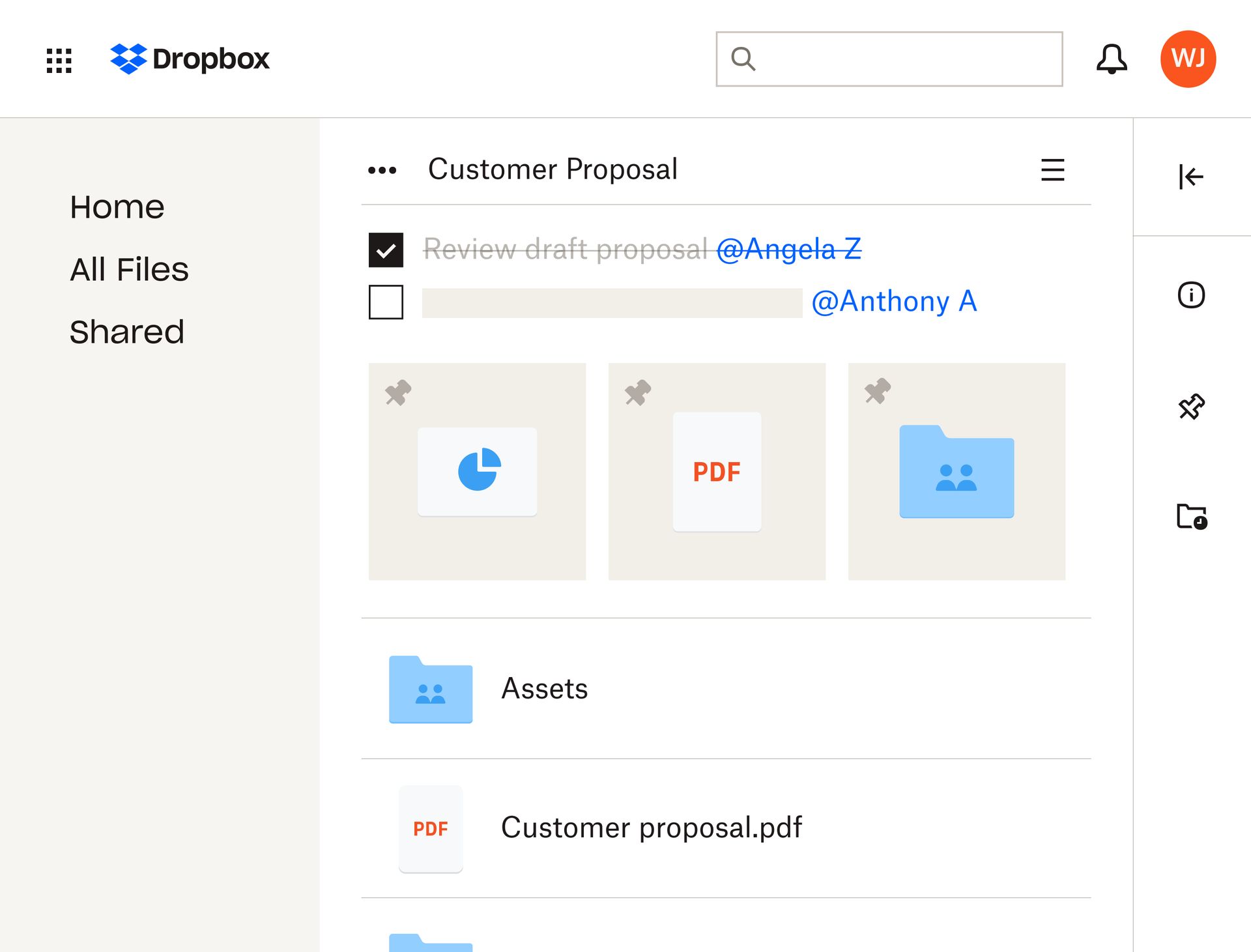Open the WJ account avatar

[1187, 59]
